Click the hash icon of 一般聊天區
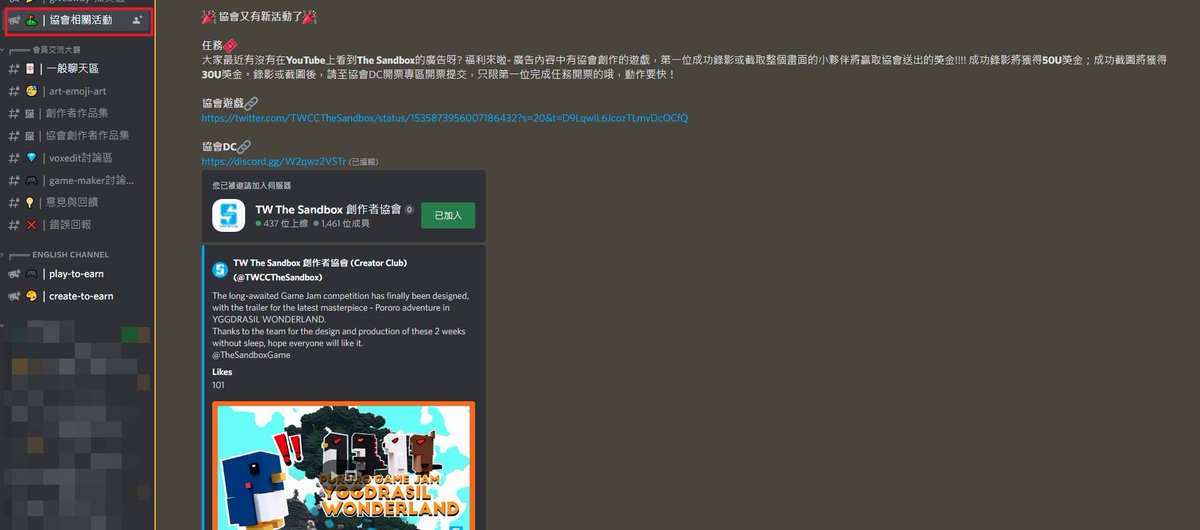Screen dimensions: 1200x530 pyautogui.click(x=13, y=68)
